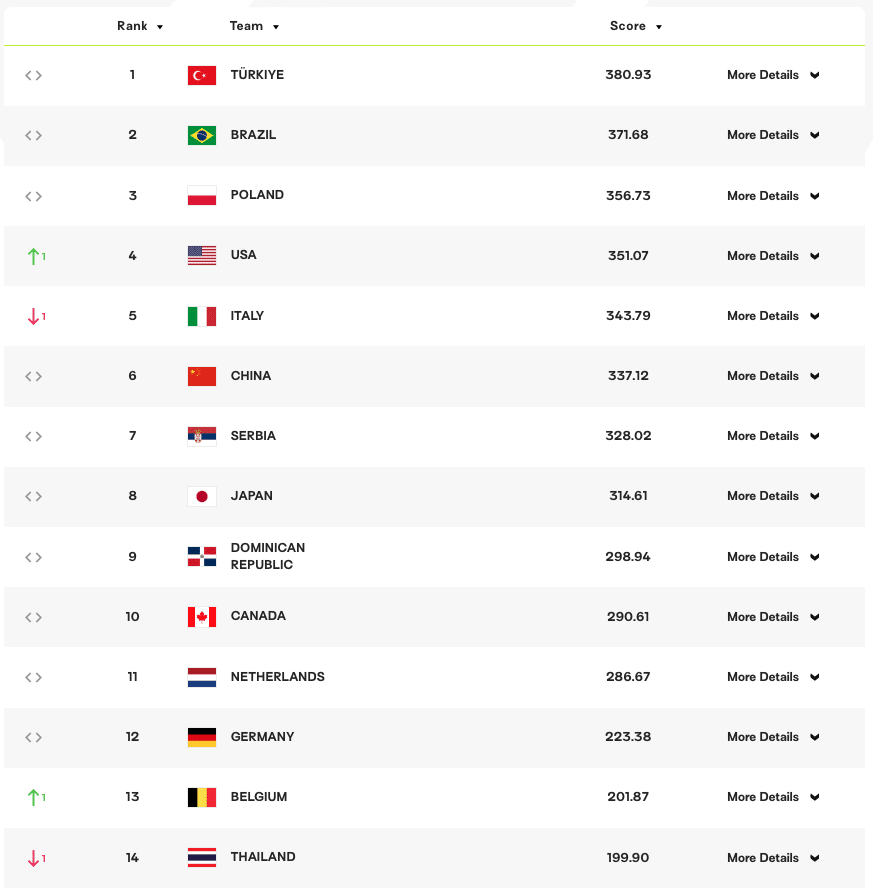Click Thailand's red down-arrow rank indicator

tap(35, 858)
